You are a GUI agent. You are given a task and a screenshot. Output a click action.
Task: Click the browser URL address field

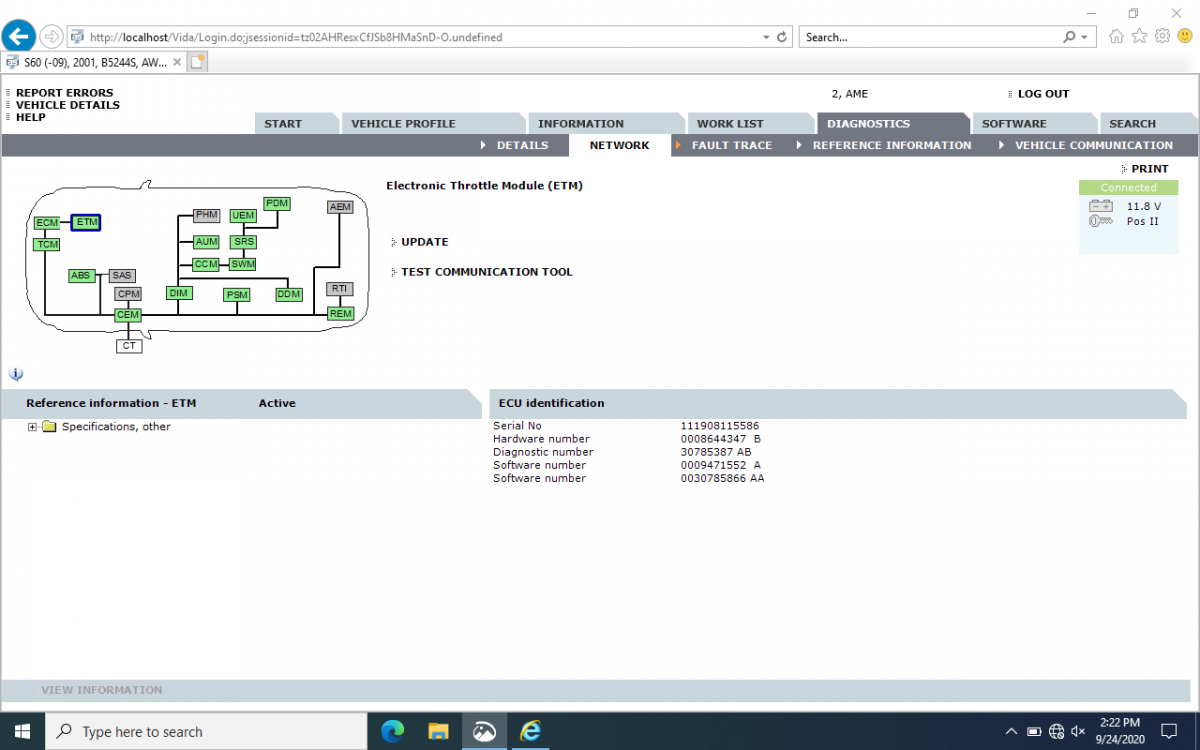[420, 37]
